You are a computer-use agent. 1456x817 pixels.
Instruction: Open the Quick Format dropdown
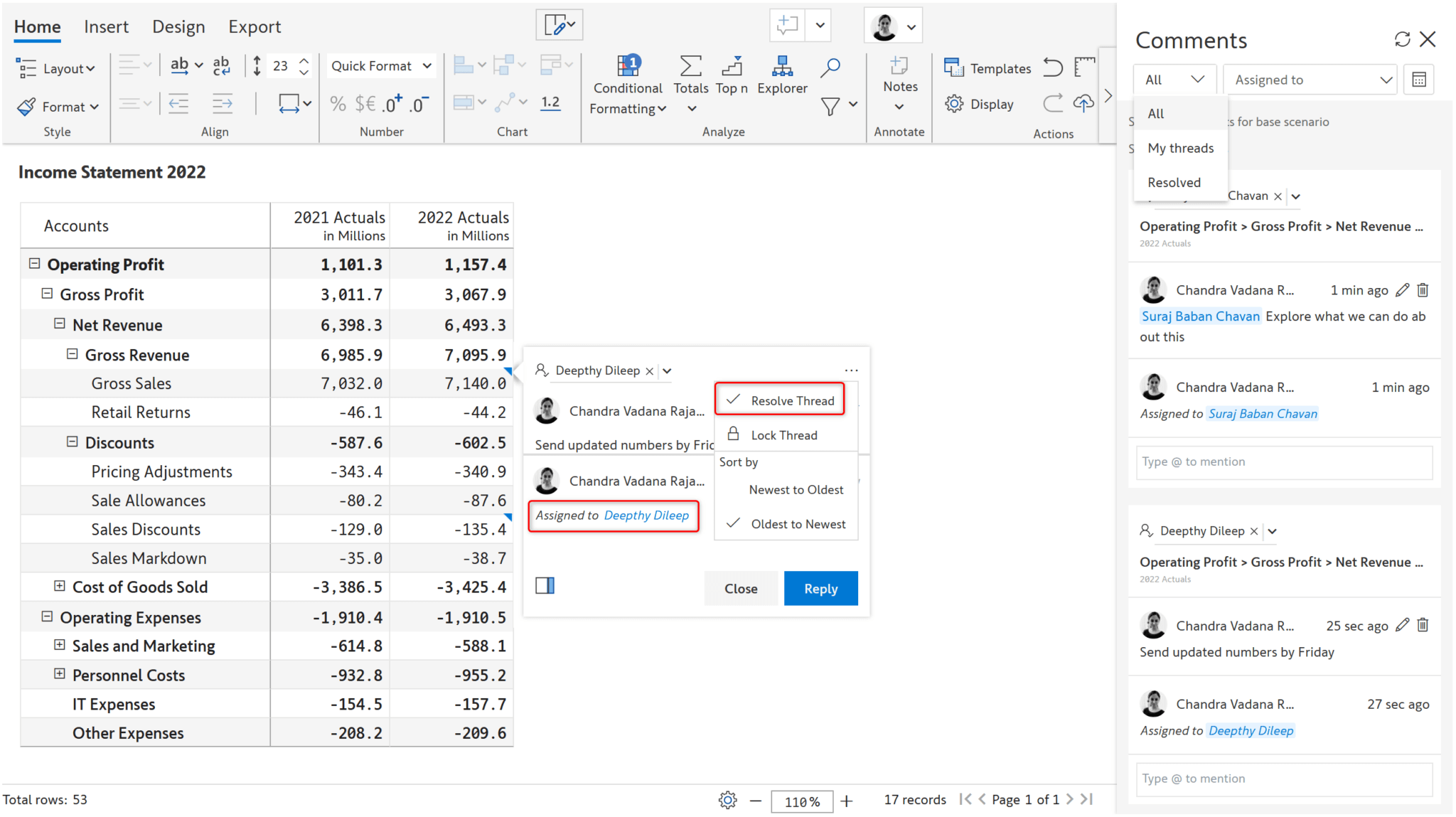[380, 65]
